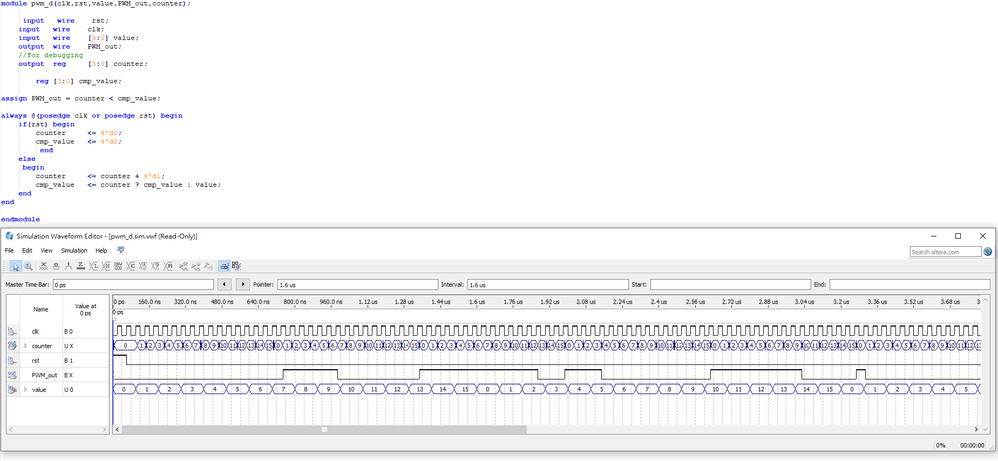Open Overwrite Clock tool
The height and width of the screenshot is (461, 998).
(143, 266)
